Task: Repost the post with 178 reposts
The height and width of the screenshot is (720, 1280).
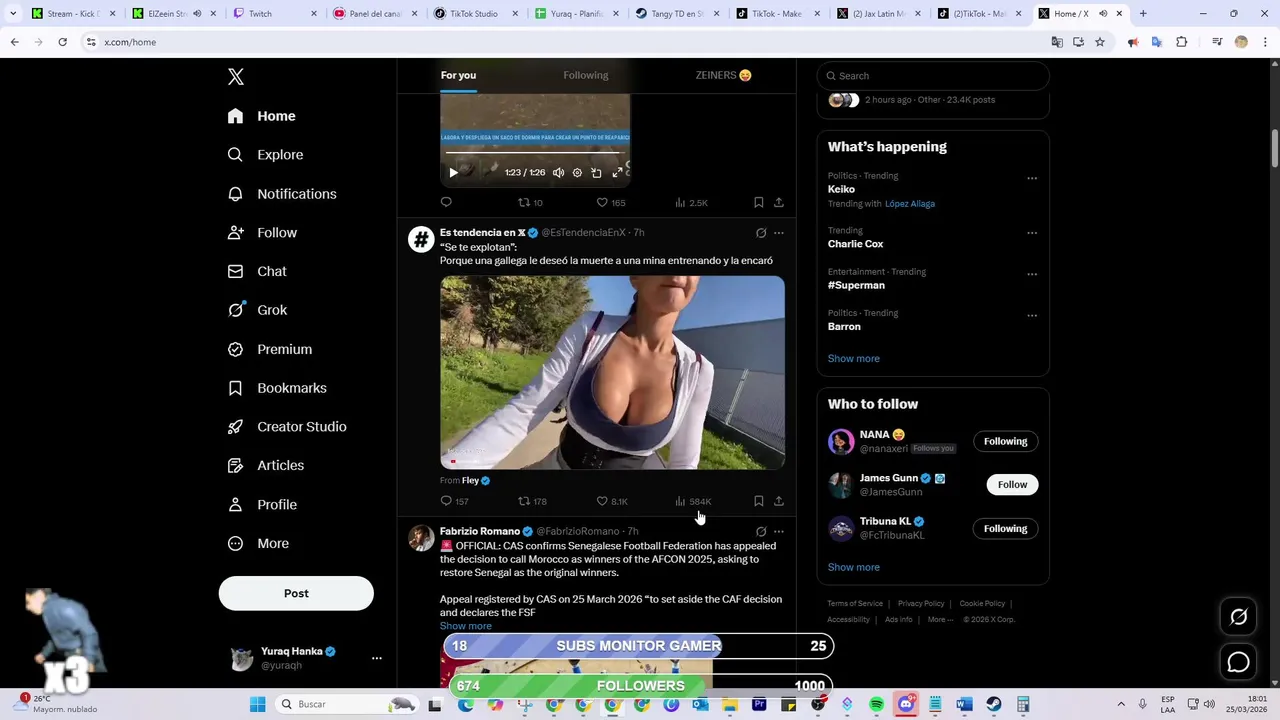Action: 532,501
